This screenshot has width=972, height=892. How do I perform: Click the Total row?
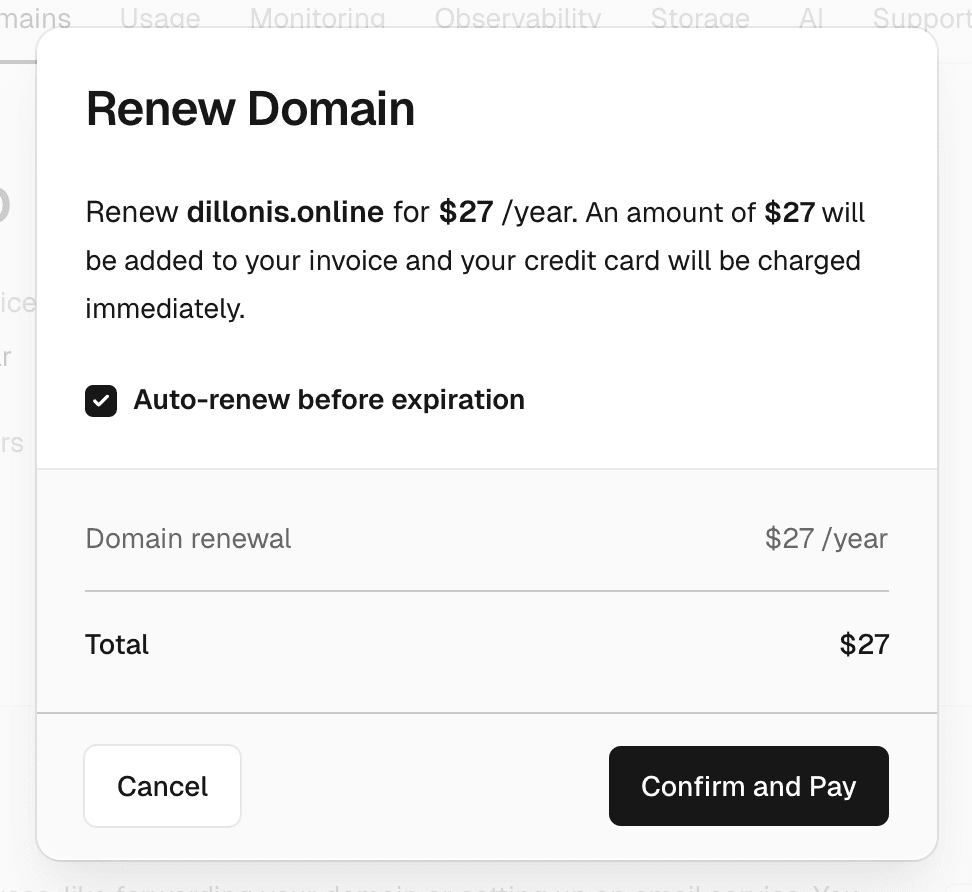(x=117, y=644)
